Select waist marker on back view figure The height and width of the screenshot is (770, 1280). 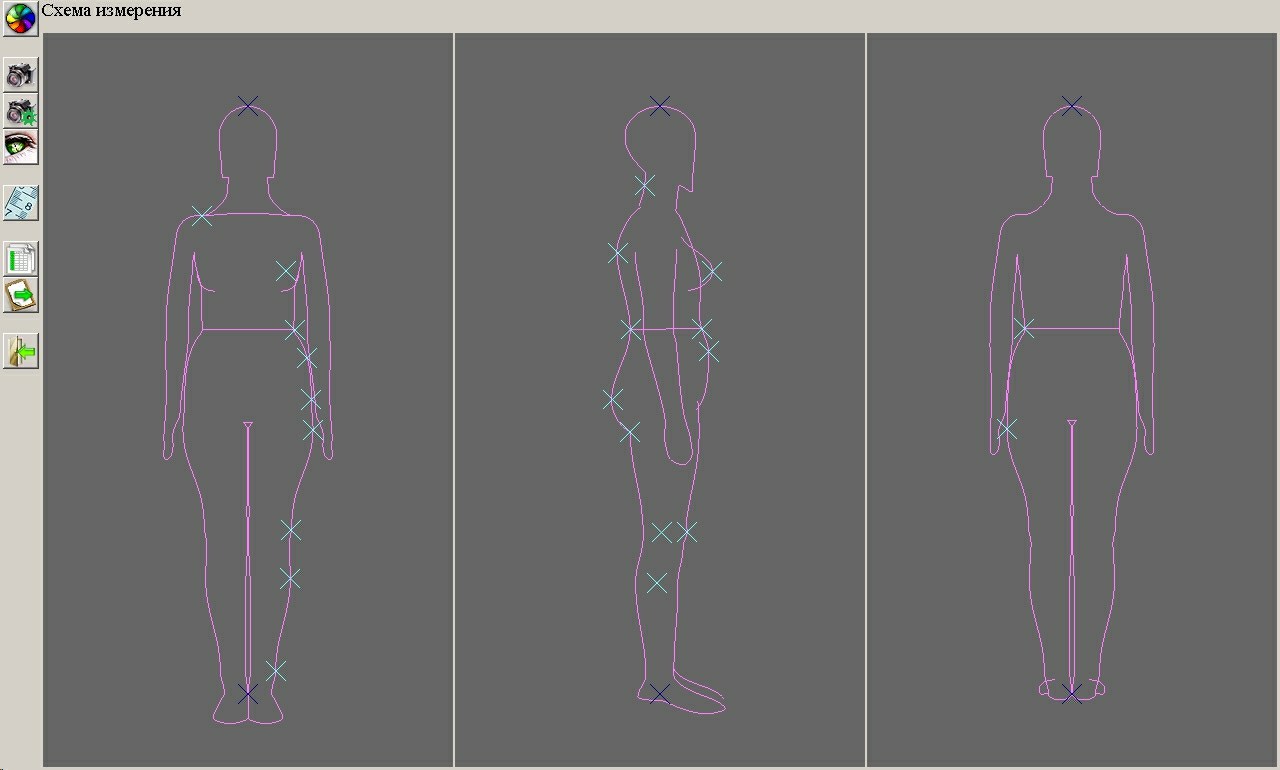[1023, 327]
